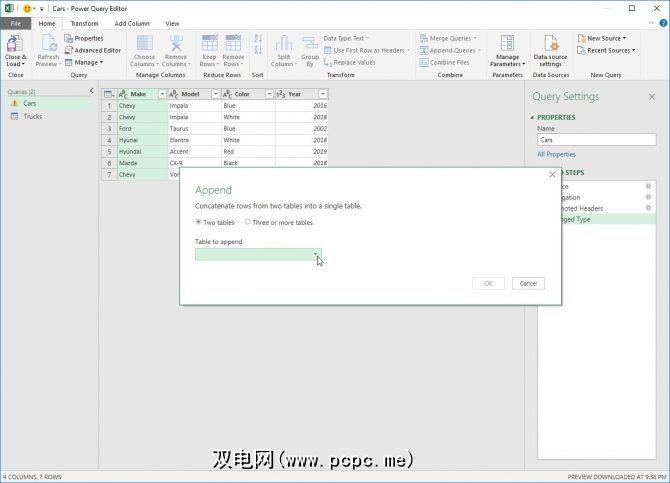Open query Properties in ribbon

(84, 38)
